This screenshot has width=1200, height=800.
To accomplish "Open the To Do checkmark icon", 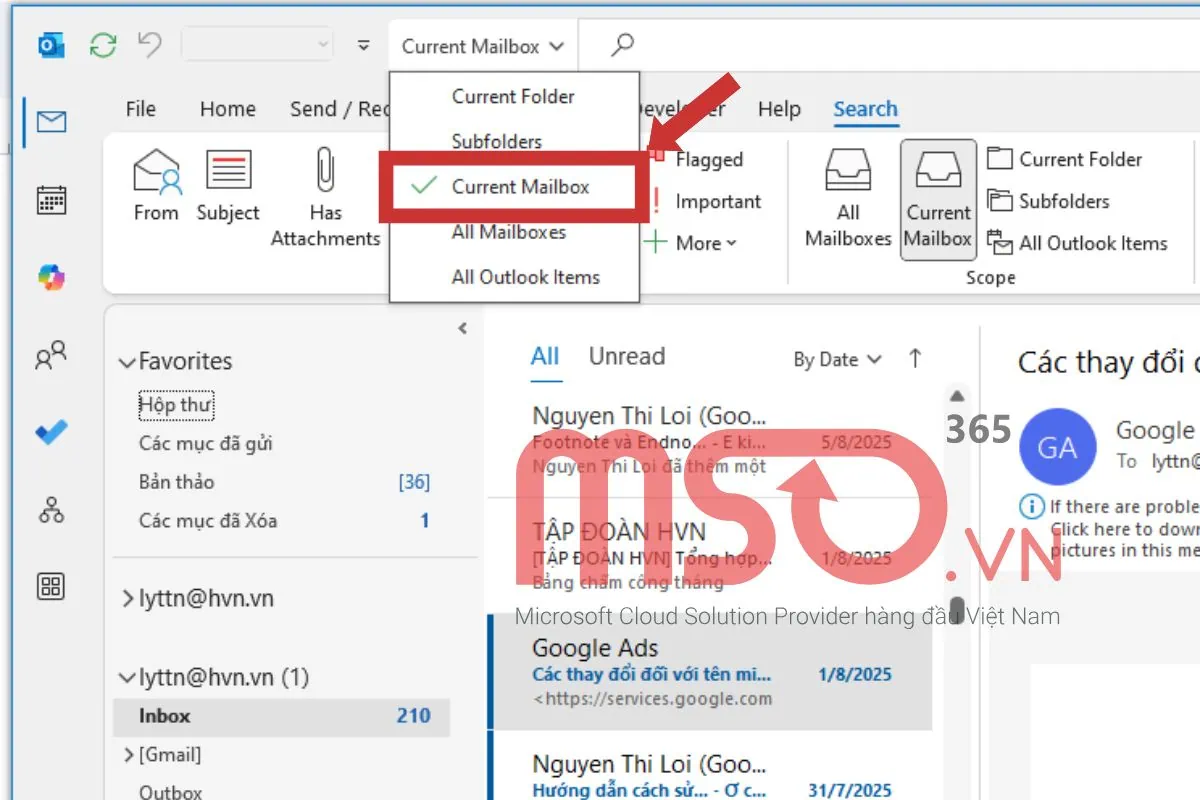I will click(x=51, y=432).
